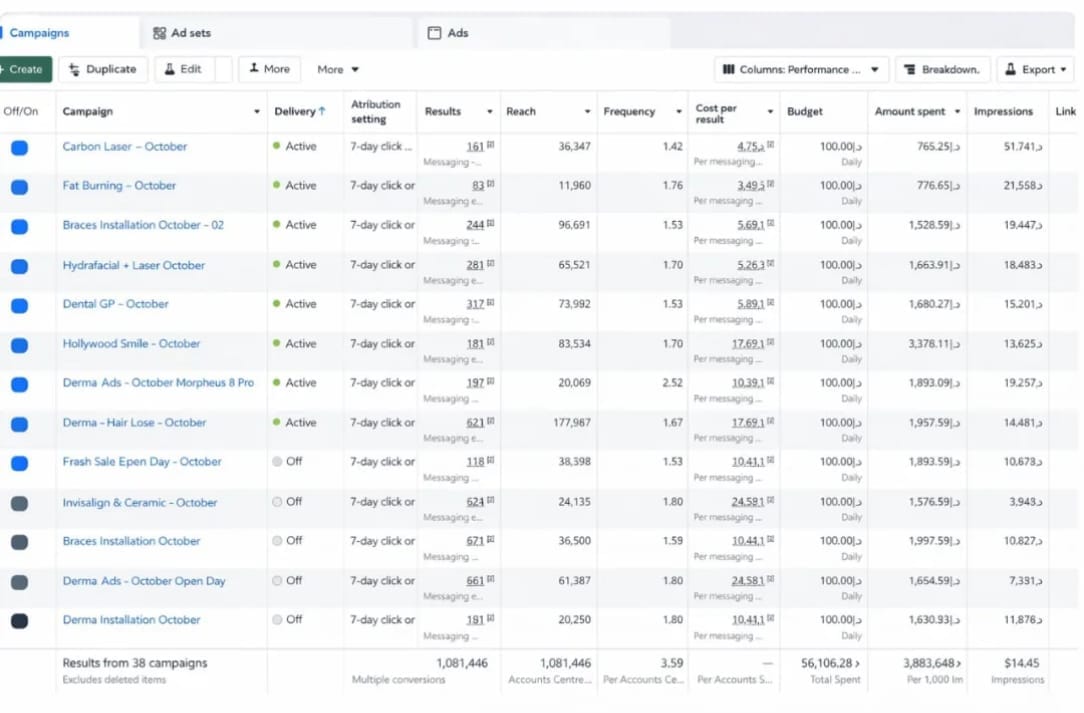
Task: Click the green Active dot for Dental GP
Action: pyautogui.click(x=277, y=304)
